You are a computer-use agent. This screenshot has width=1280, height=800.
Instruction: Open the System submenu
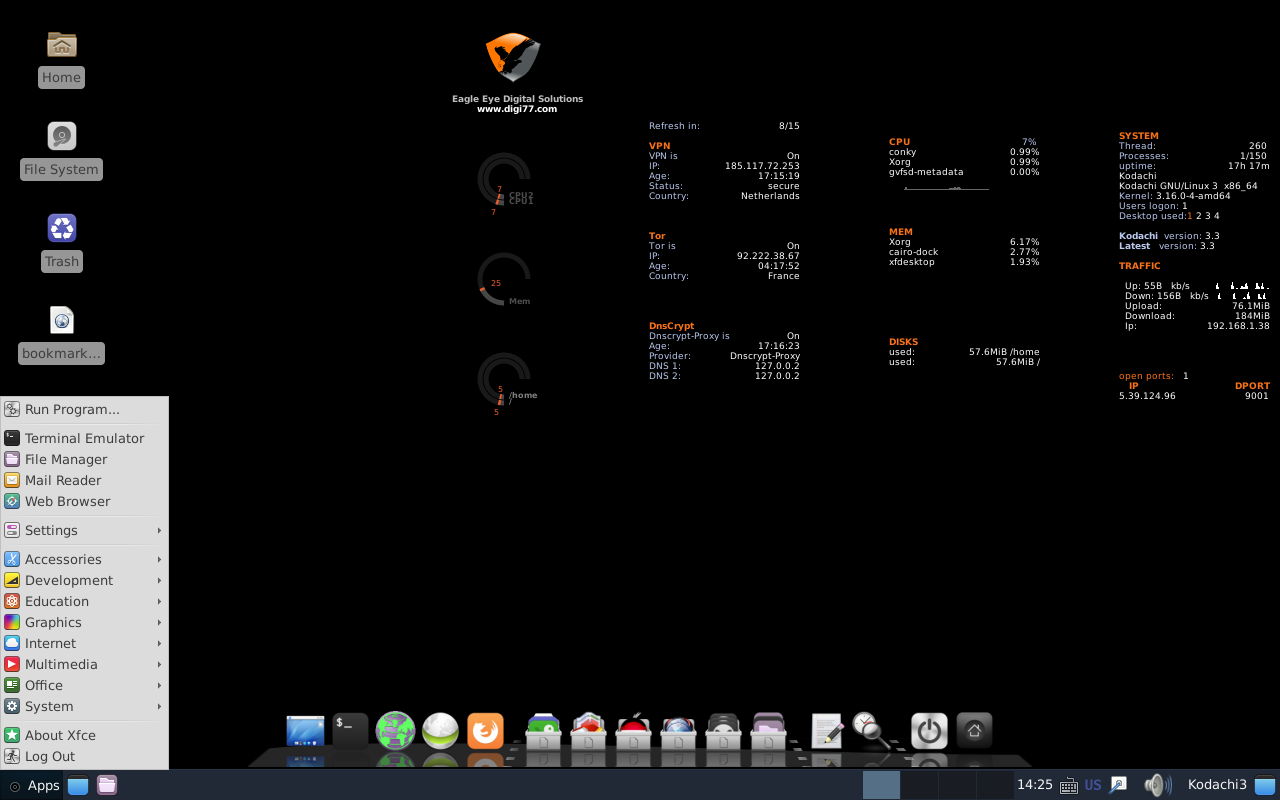(x=84, y=706)
